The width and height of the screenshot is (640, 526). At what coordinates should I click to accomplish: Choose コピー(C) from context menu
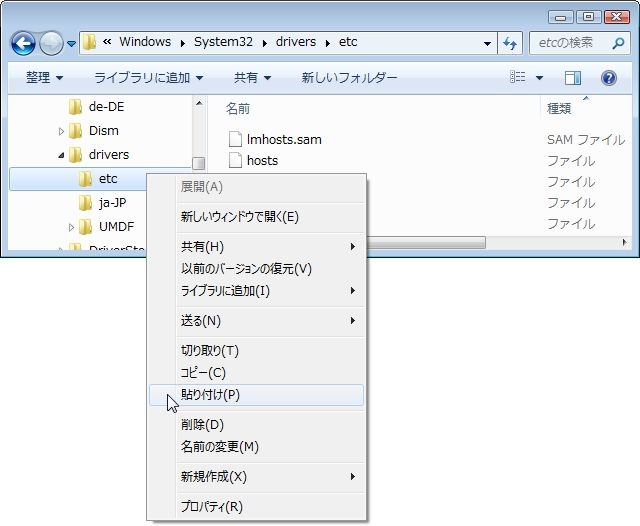click(256, 373)
